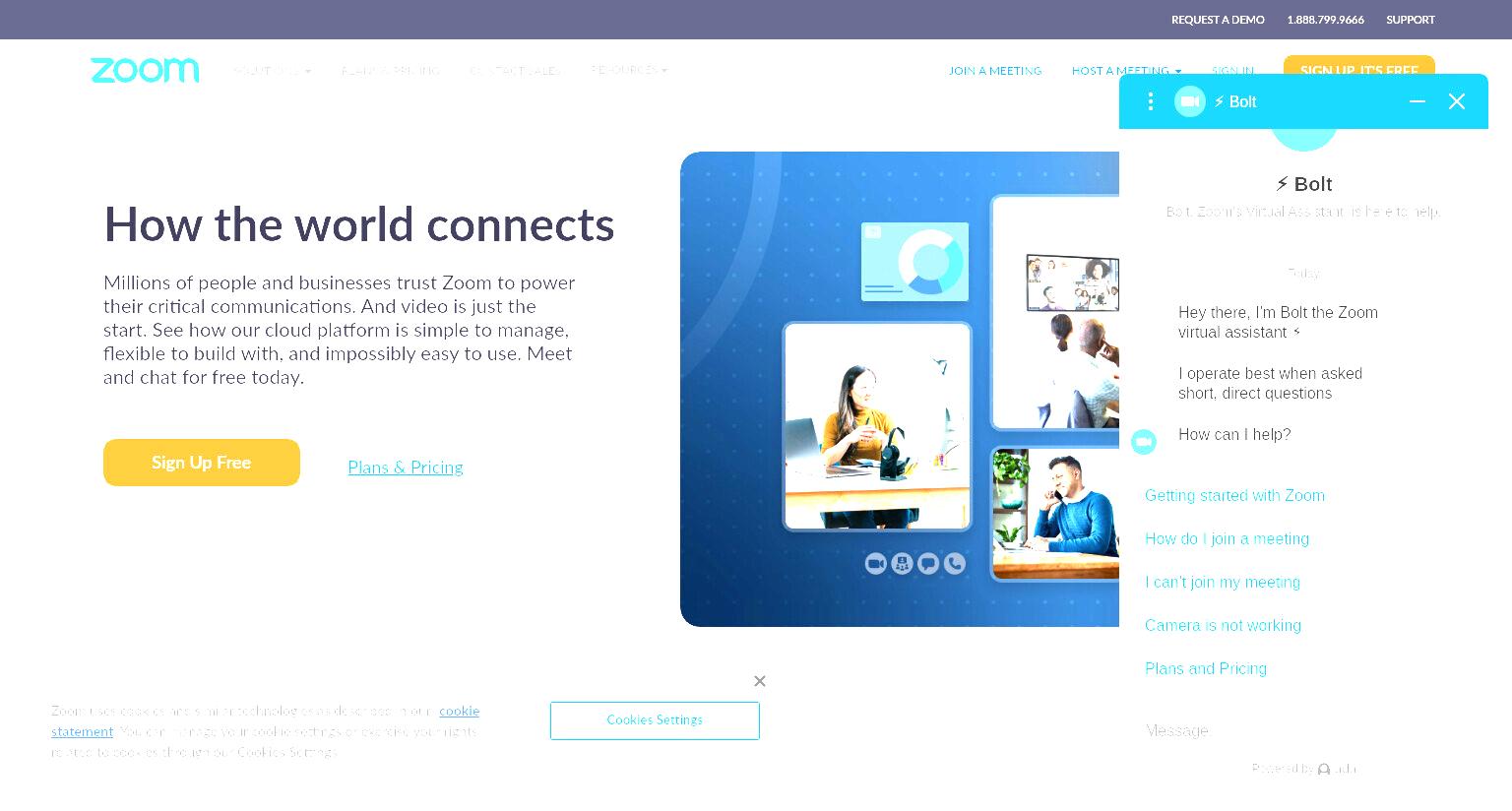Click the Sign Up, It's Free button

pos(1359,65)
